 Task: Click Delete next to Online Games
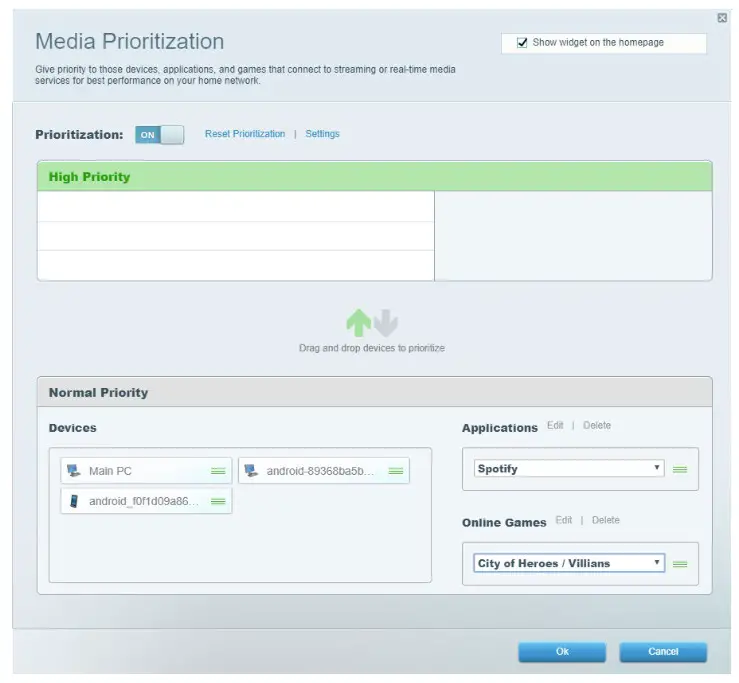click(x=606, y=520)
